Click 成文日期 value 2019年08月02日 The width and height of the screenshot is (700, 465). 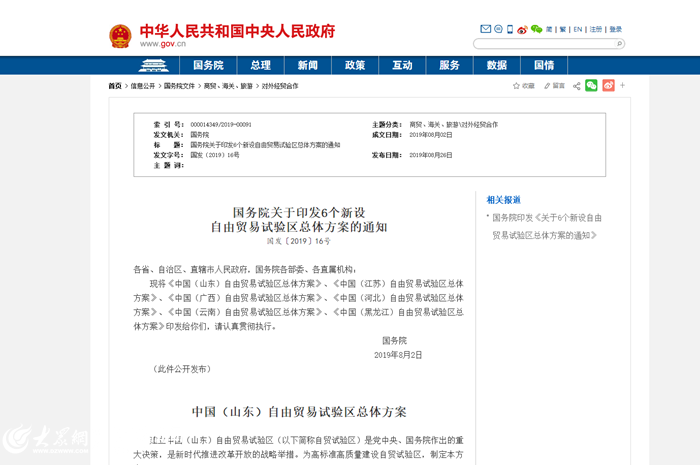tap(431, 135)
